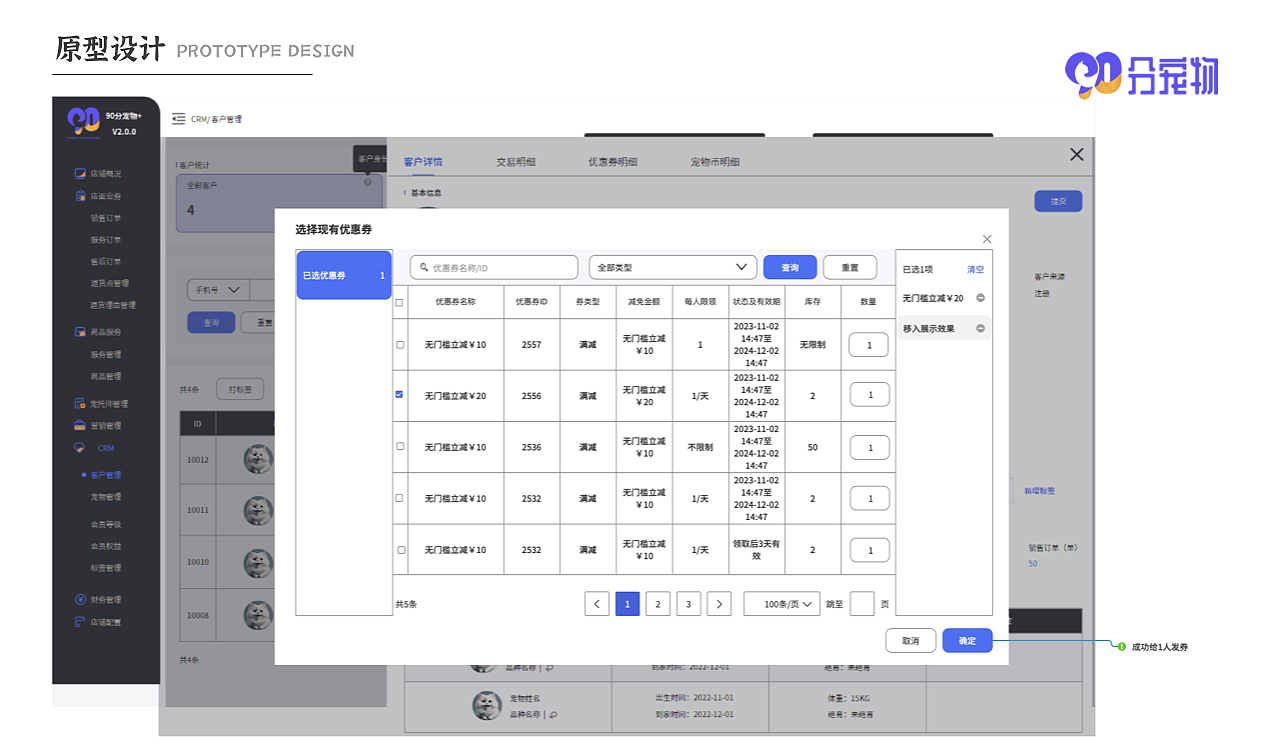Open 商品服务 section in the sidebar
Screen dimensions: 1280x750
pyautogui.click(x=98, y=332)
